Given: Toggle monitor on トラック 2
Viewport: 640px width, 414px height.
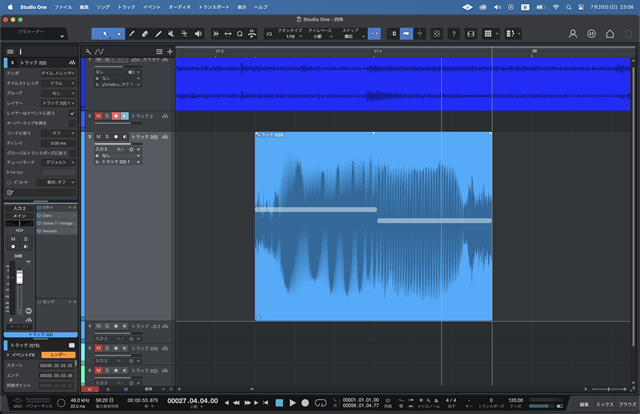Looking at the screenshot, I should (x=124, y=116).
